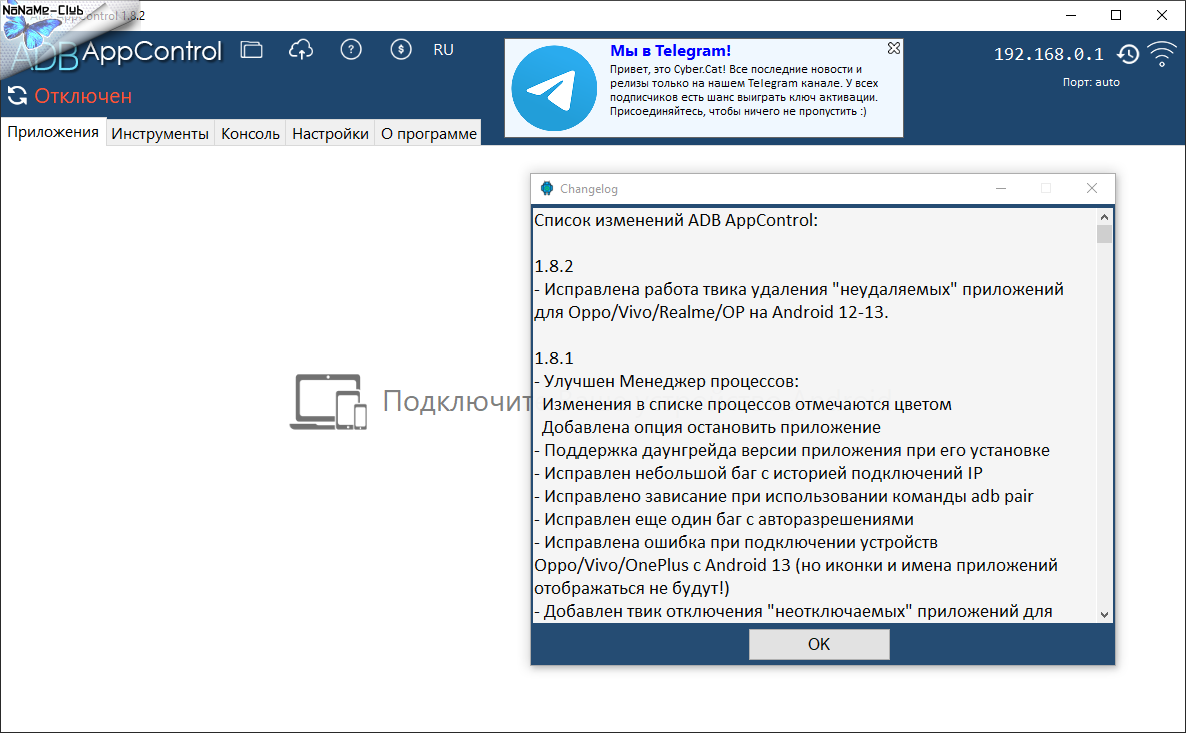Open the connection history clock icon
Viewport: 1186px width, 733px height.
[x=1128, y=54]
